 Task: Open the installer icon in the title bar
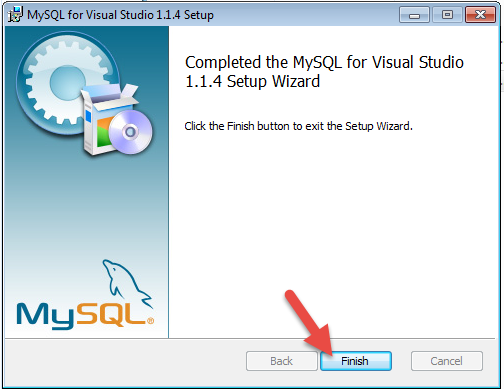(x=15, y=14)
